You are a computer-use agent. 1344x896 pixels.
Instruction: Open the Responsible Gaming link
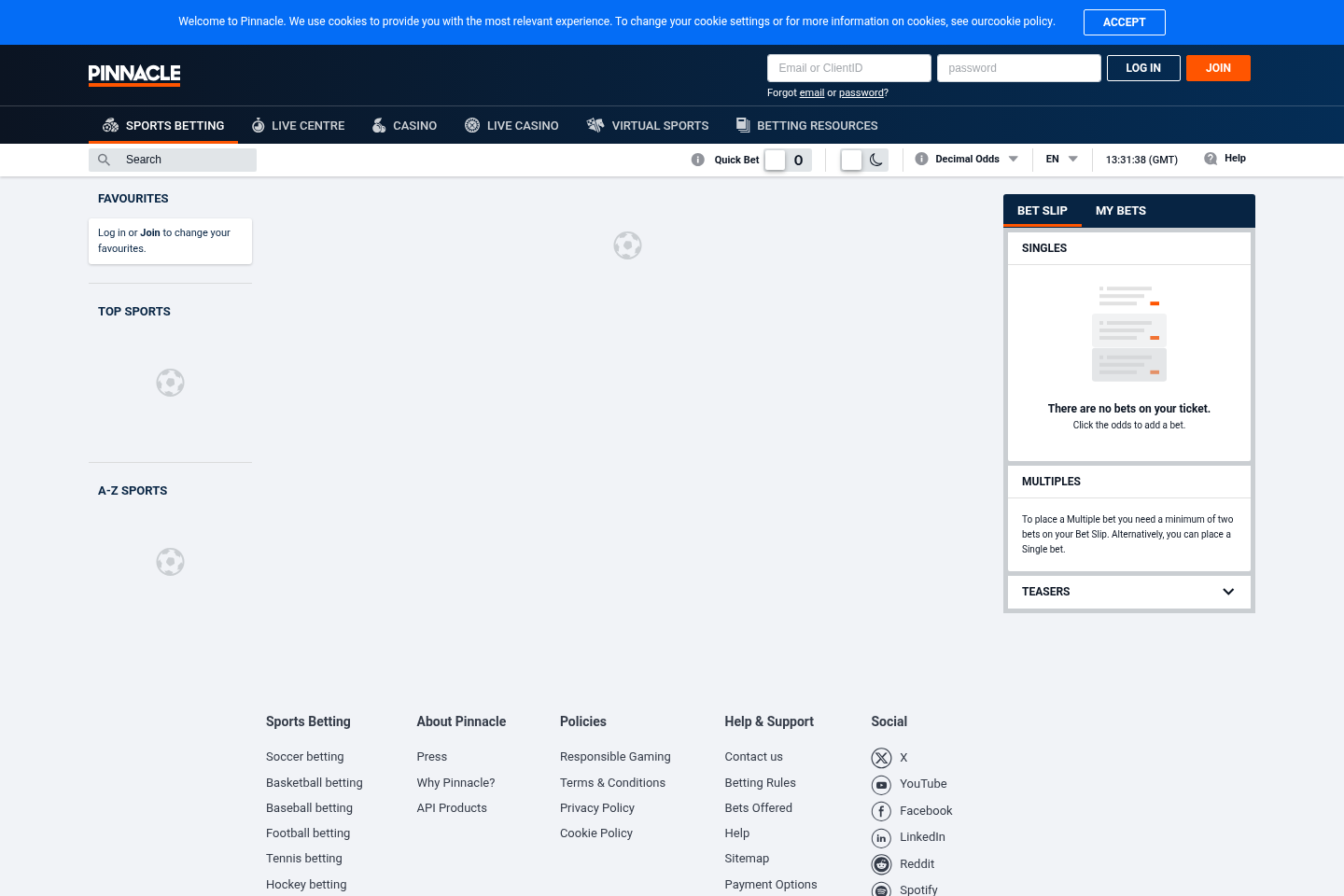tap(615, 757)
